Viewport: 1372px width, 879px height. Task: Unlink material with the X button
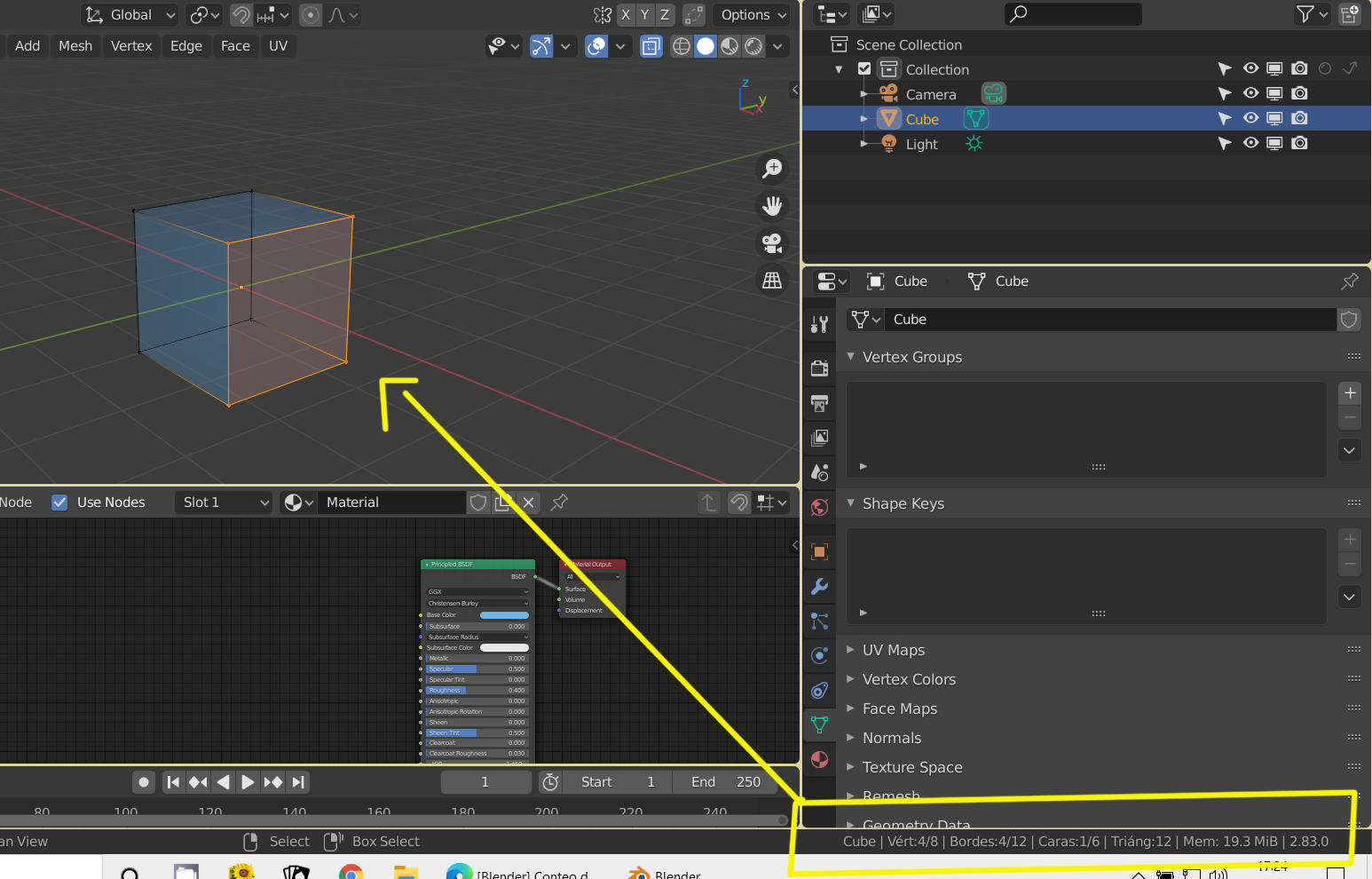pos(528,503)
